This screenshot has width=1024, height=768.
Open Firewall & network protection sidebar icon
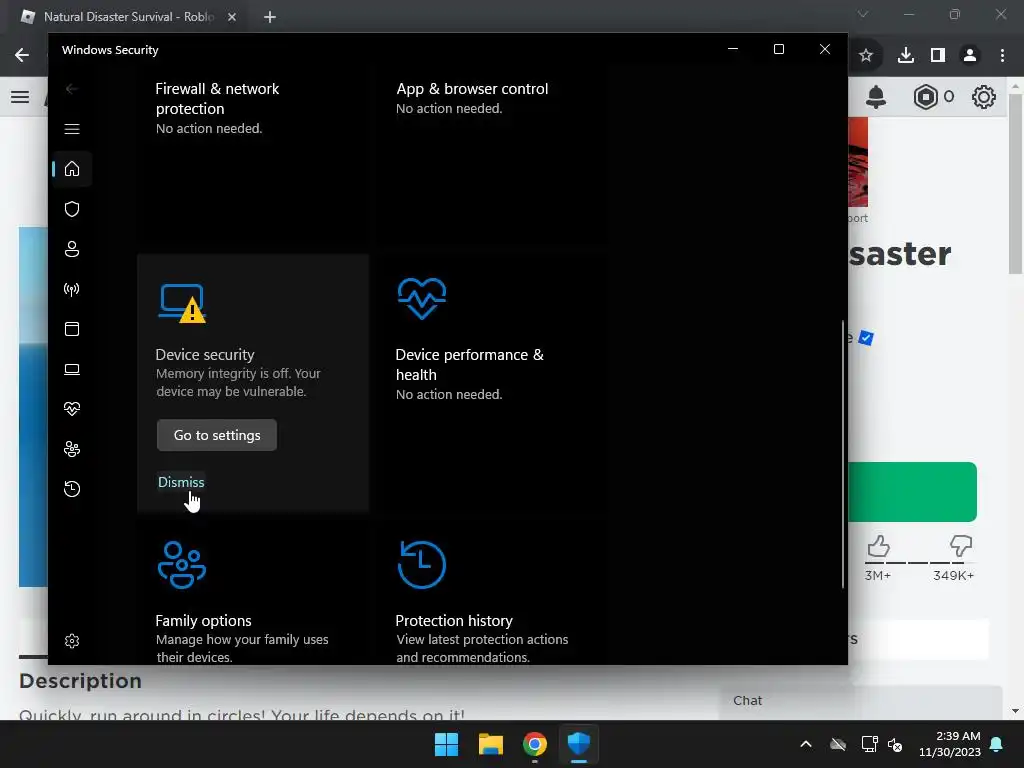coord(72,289)
